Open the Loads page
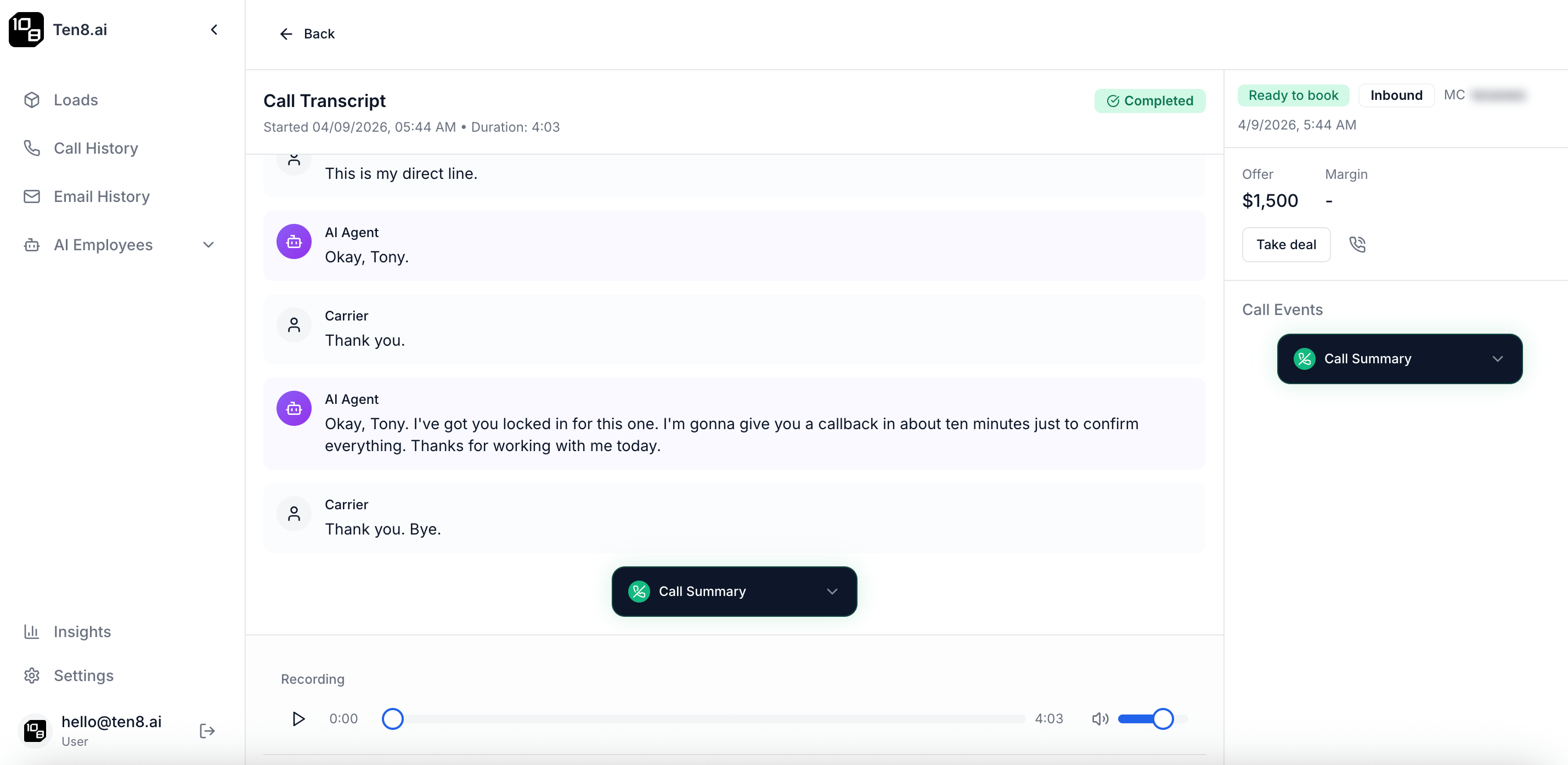Screen dimensions: 1568x765 pos(122,100)
